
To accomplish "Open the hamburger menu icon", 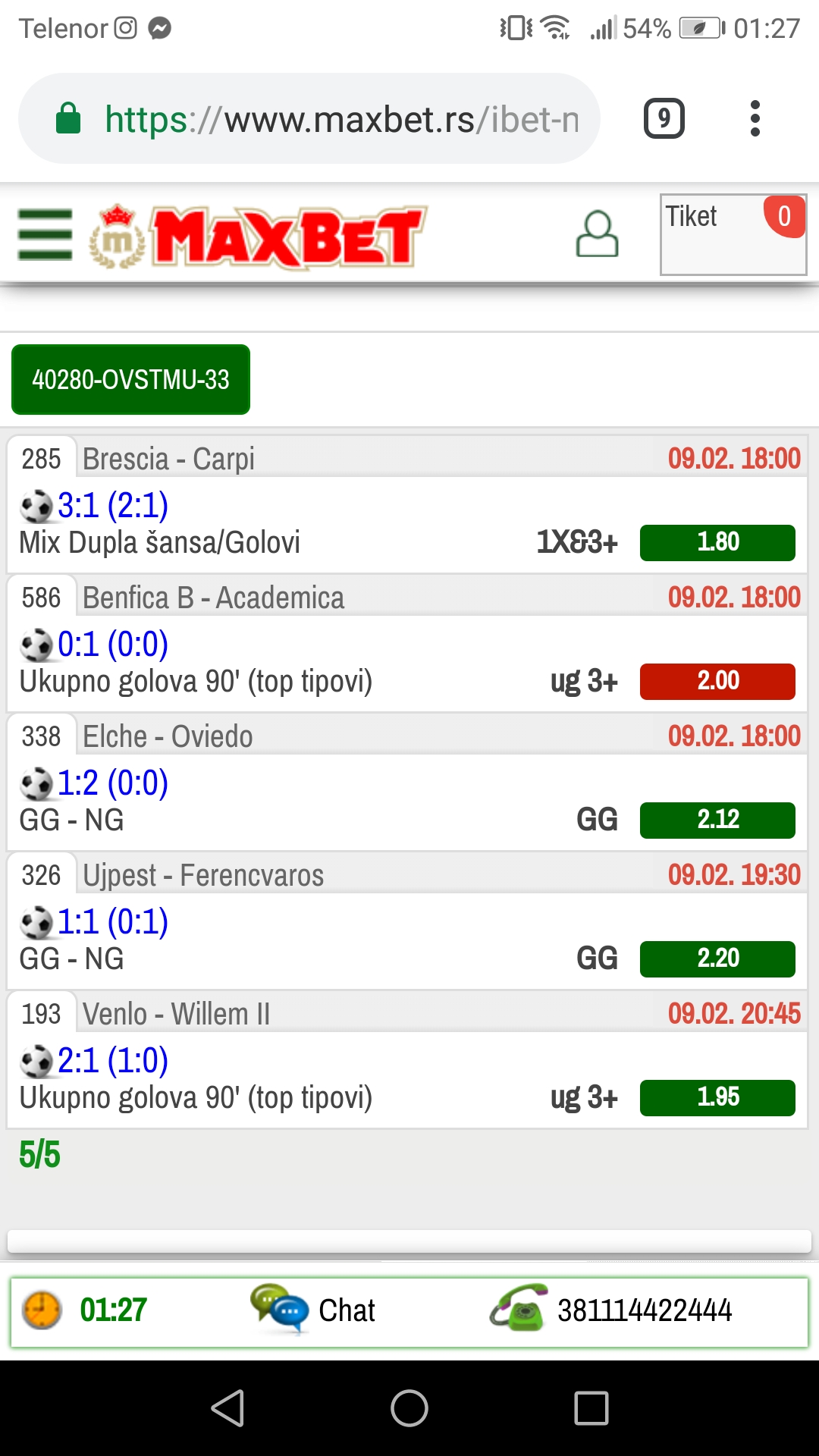I will 45,235.
